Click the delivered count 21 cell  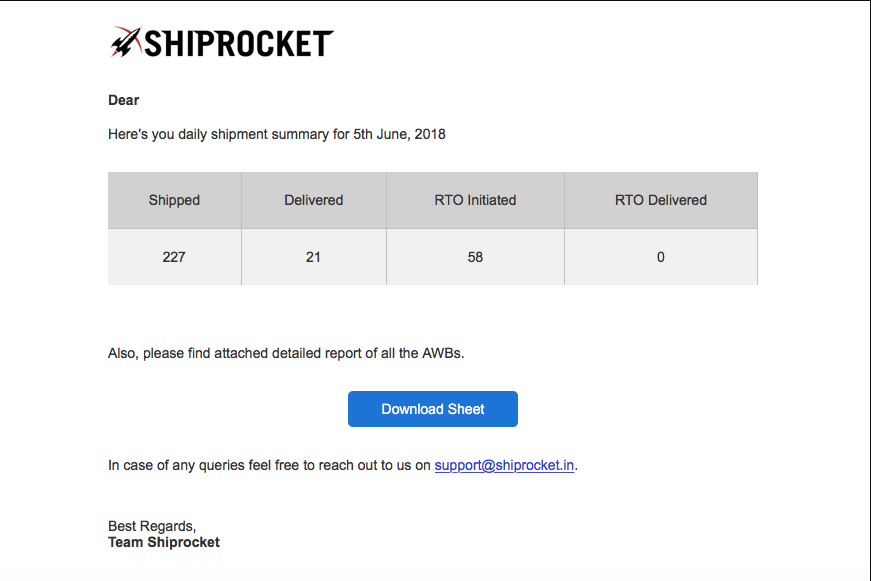point(314,257)
